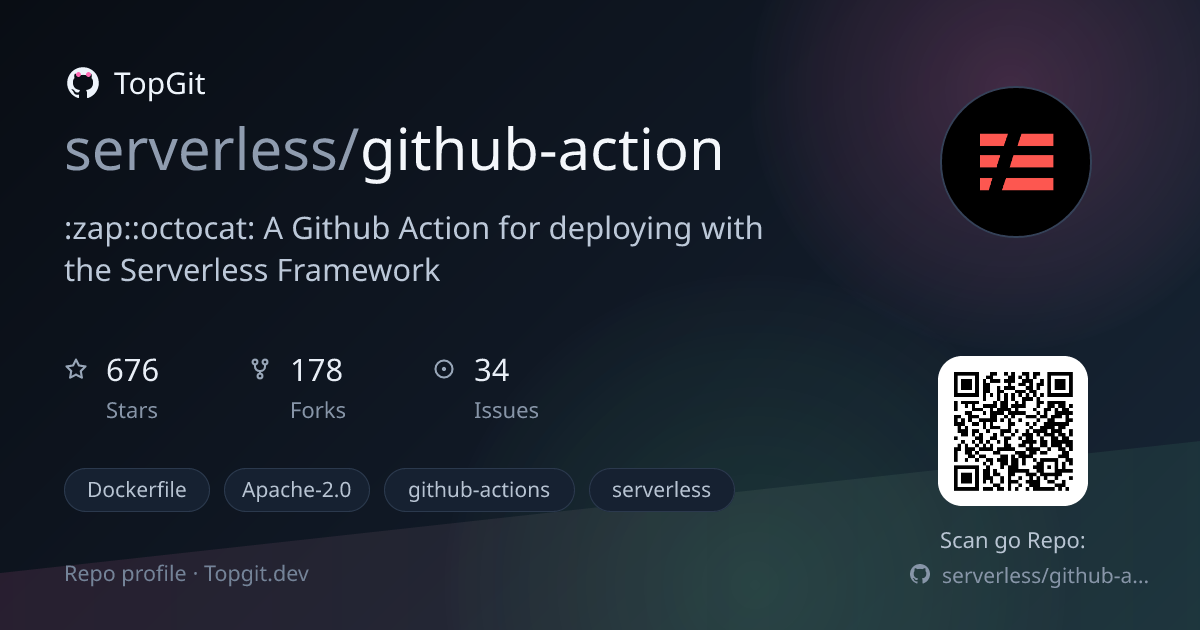Click the TopGit octocat logo icon
The width and height of the screenshot is (1200, 630).
[x=82, y=84]
